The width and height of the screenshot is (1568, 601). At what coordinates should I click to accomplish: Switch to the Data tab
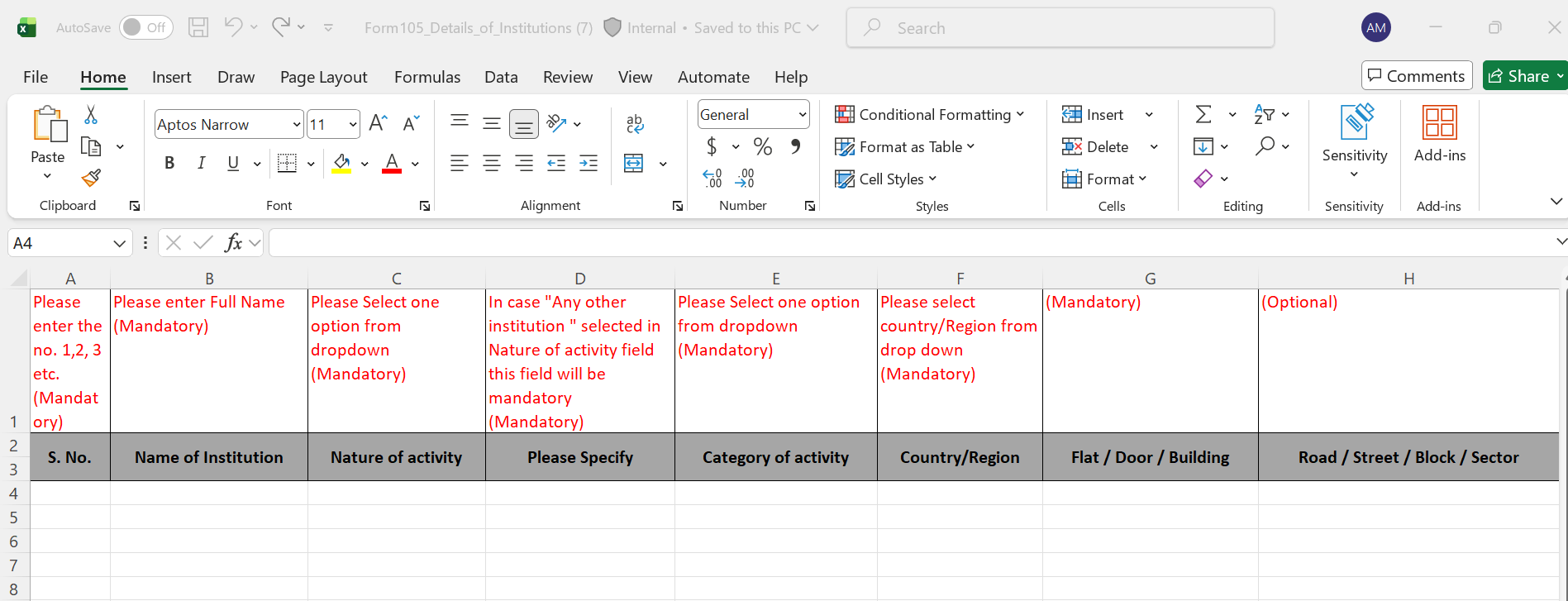[x=501, y=77]
